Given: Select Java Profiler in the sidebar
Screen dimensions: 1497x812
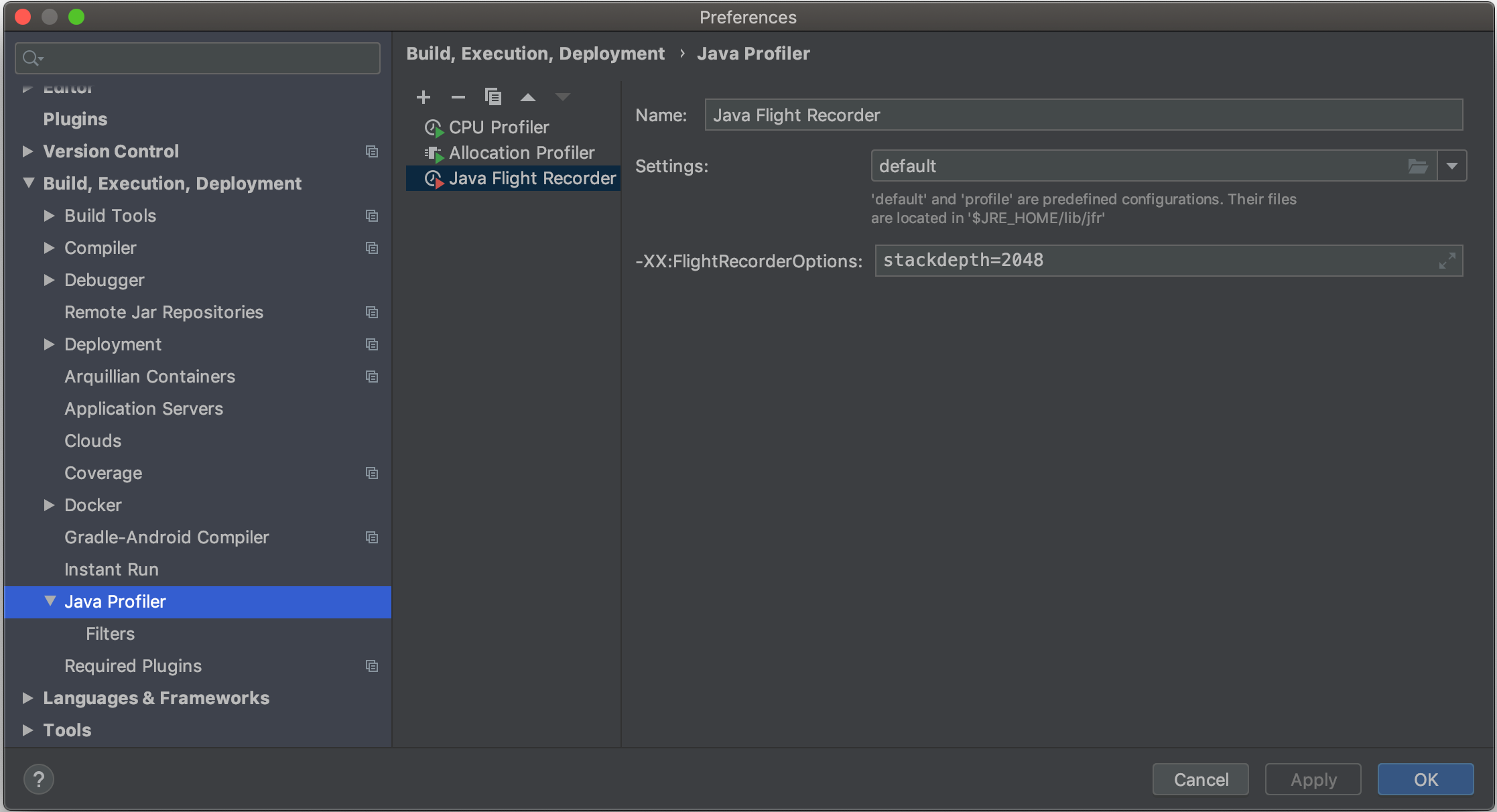Looking at the screenshot, I should pos(114,601).
